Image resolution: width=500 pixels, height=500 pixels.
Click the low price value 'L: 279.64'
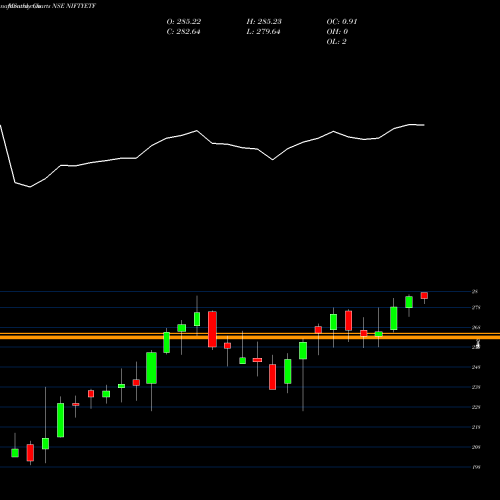pos(263,32)
